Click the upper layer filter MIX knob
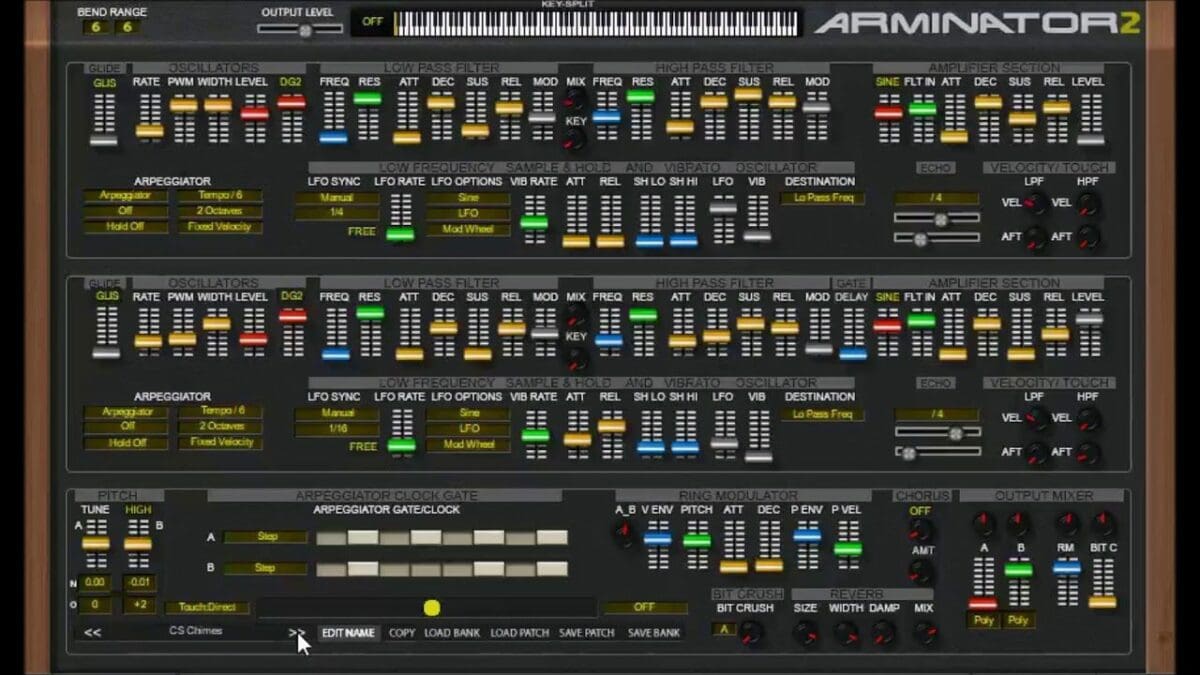The height and width of the screenshot is (675, 1200). coord(576,99)
